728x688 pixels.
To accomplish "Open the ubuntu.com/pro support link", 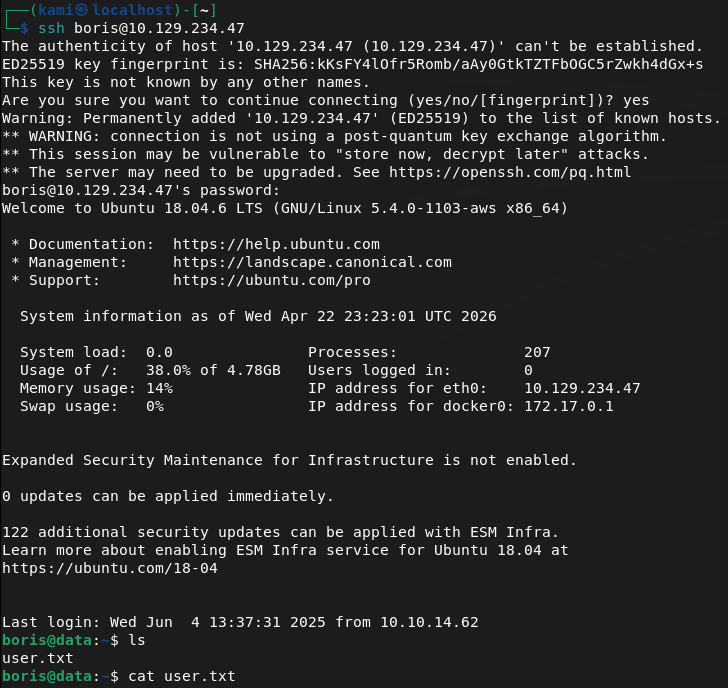I will coord(271,280).
